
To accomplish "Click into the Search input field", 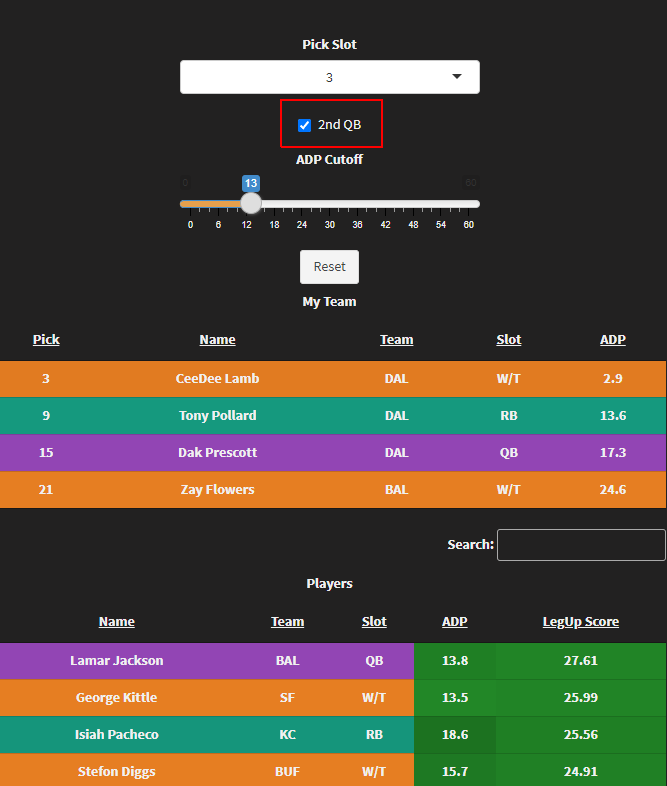I will pyautogui.click(x=581, y=545).
